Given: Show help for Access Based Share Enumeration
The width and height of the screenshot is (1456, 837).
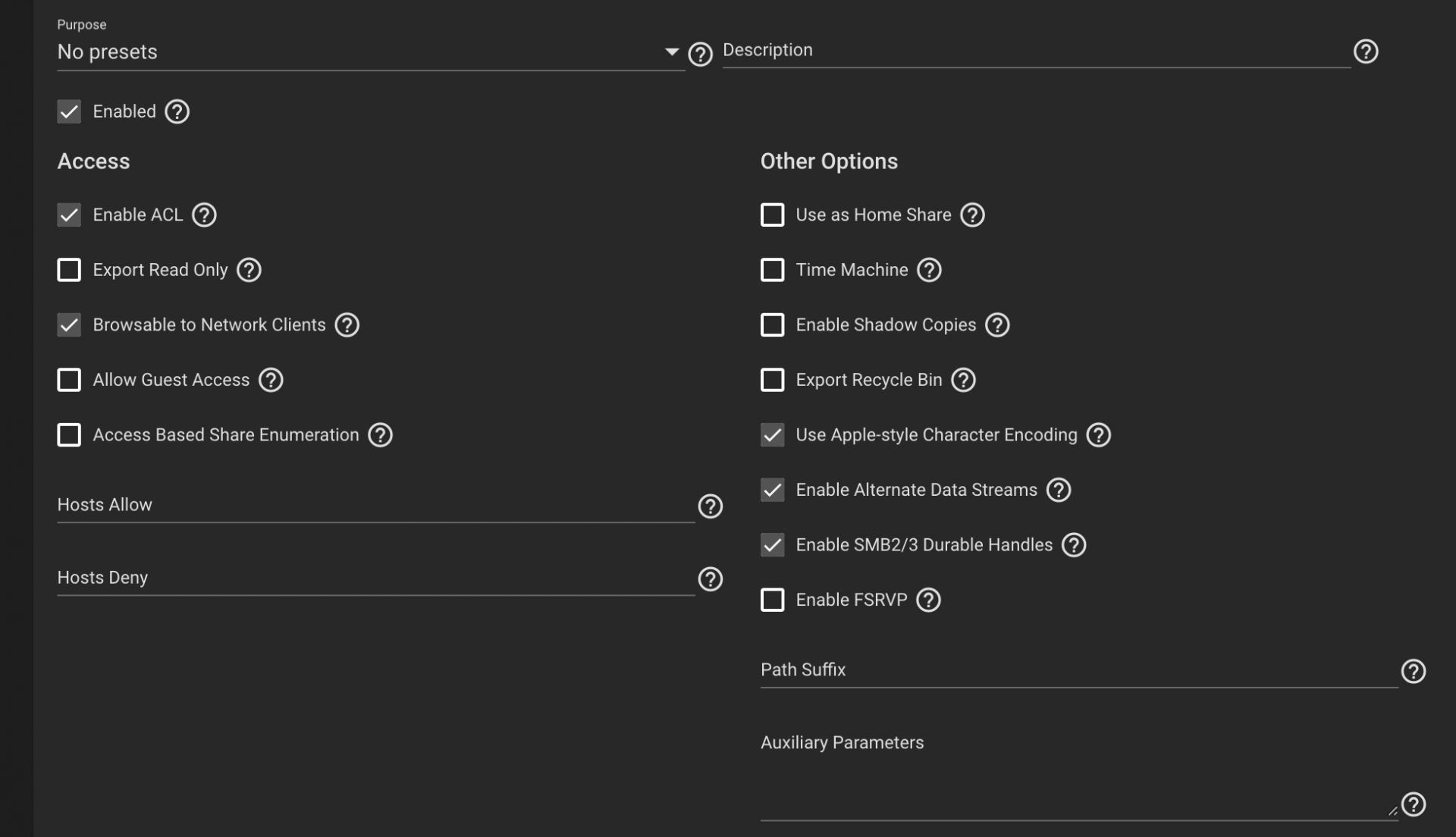Looking at the screenshot, I should click(381, 435).
